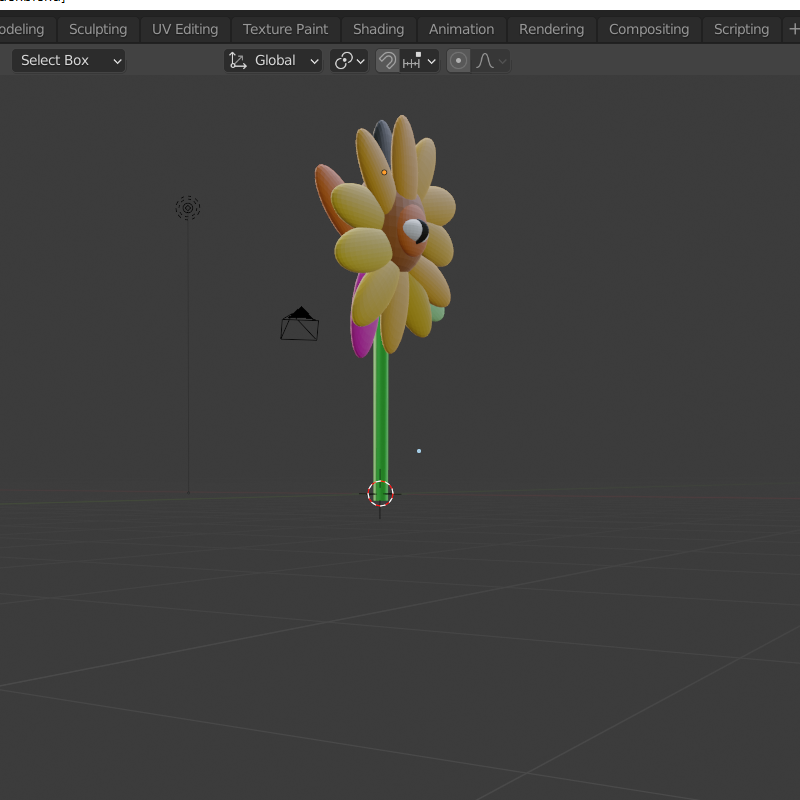Switch to the Shading tab

pos(378,29)
